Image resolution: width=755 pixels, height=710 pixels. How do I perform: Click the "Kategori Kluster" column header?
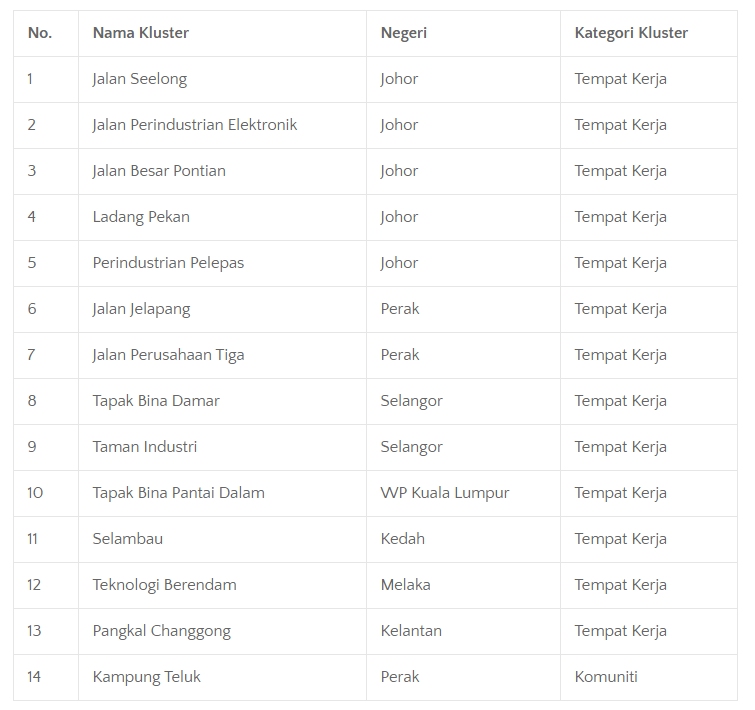631,33
